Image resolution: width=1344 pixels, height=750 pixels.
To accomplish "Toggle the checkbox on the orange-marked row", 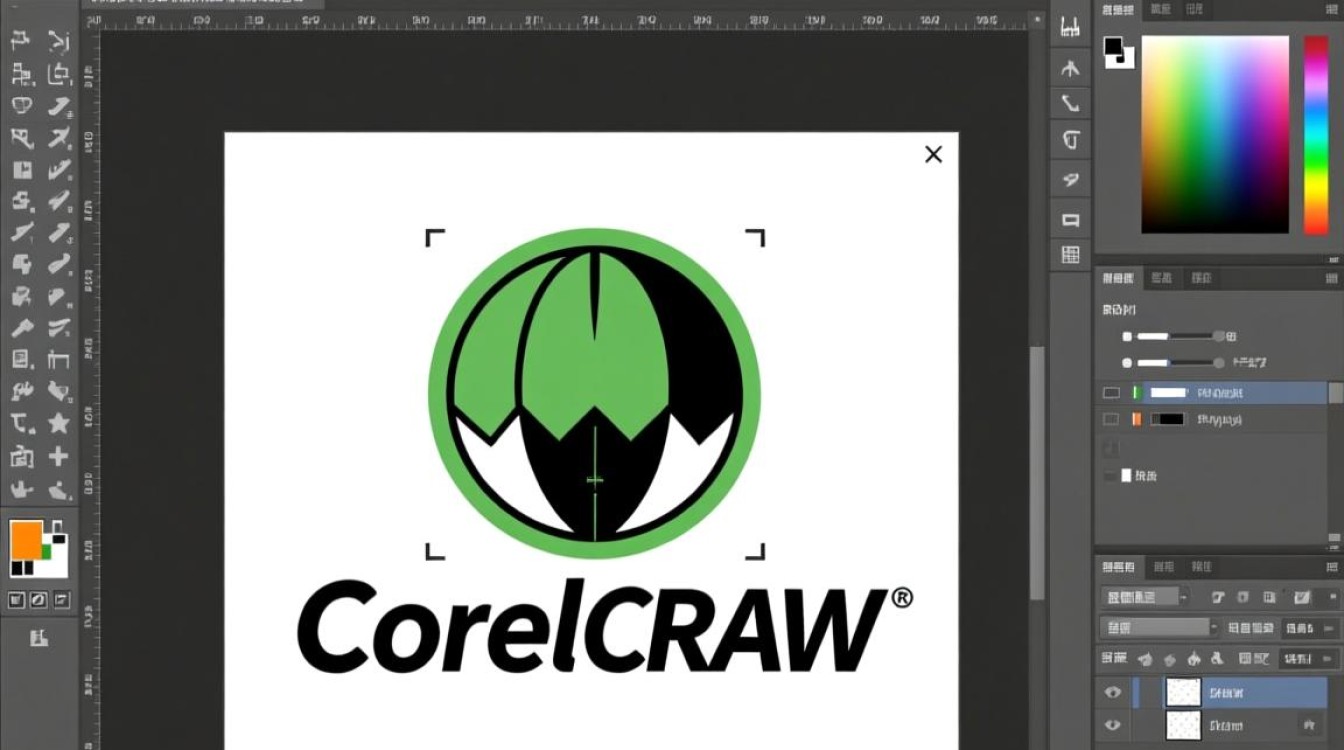I will click(x=1111, y=420).
